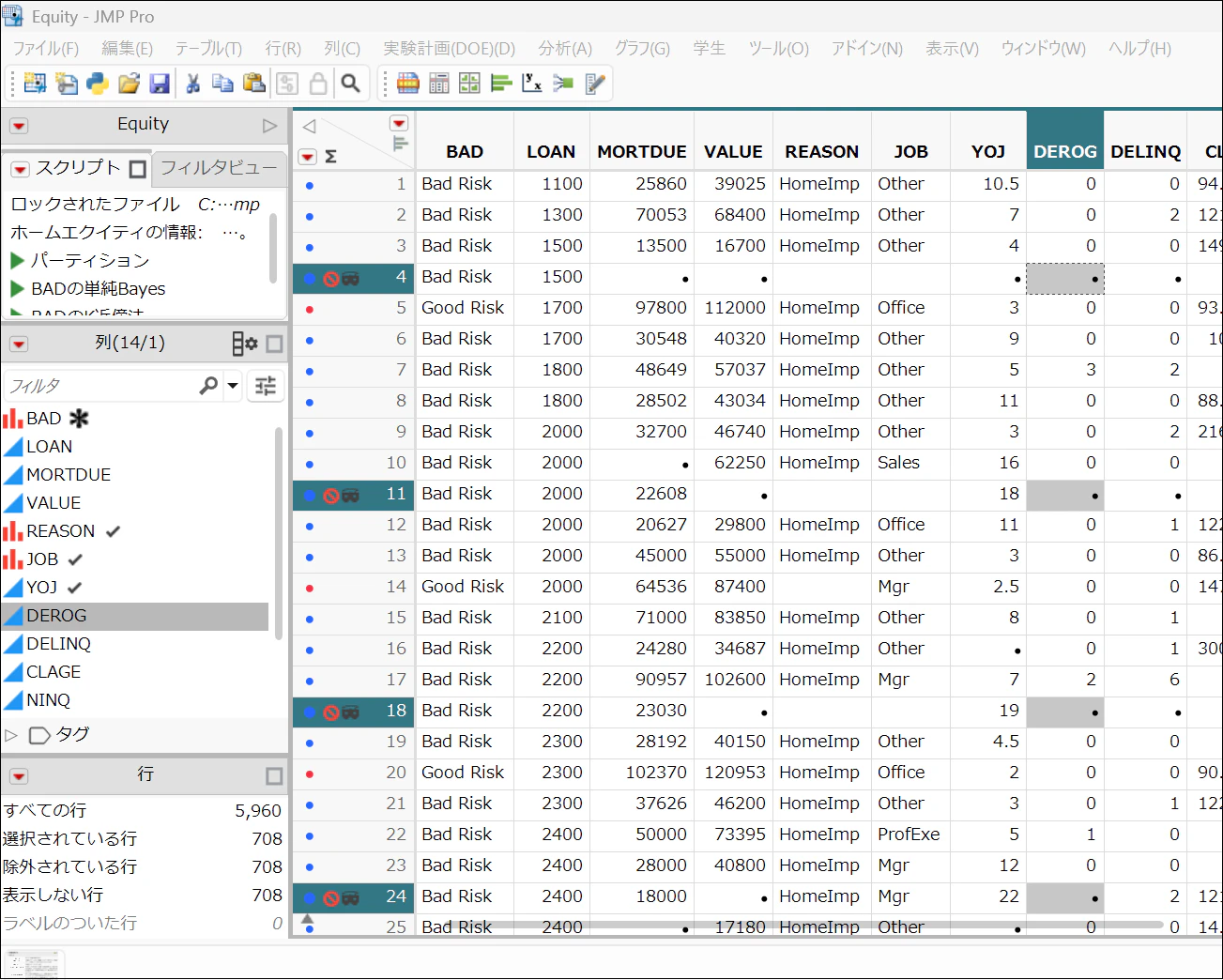Click the pencil-and-notepad toolbar icon
This screenshot has width=1223, height=980.
[x=595, y=84]
